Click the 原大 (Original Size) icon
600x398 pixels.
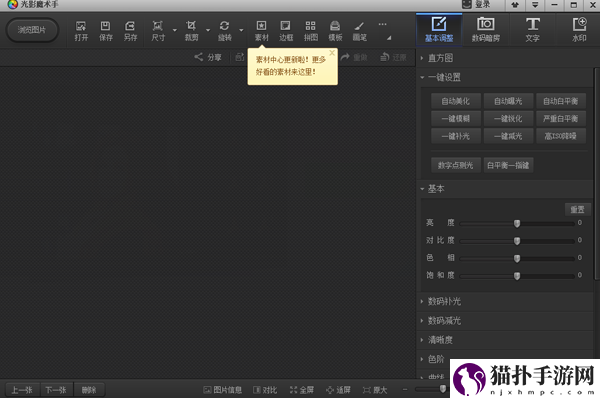367,390
